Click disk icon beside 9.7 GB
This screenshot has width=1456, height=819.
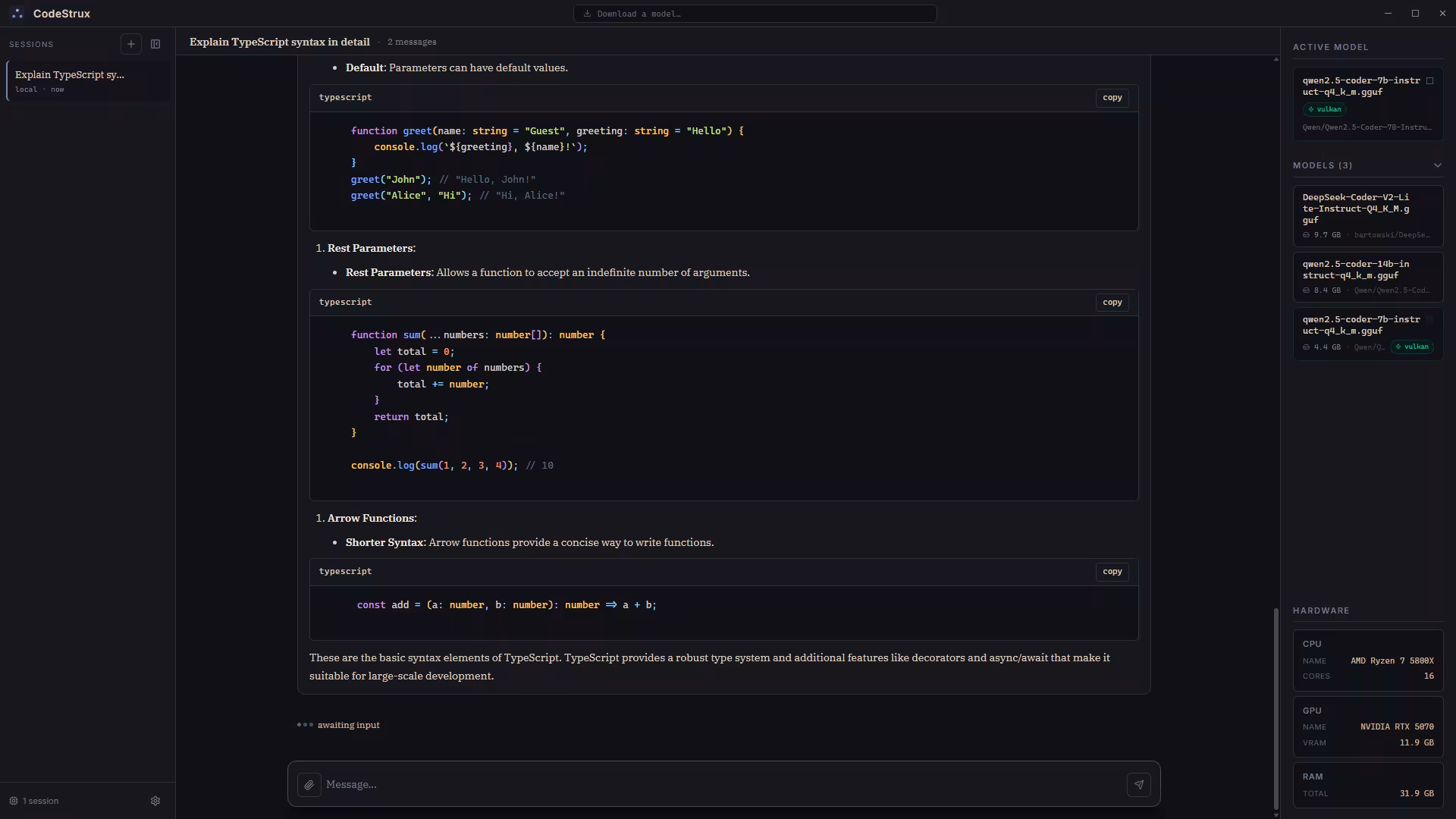1307,235
